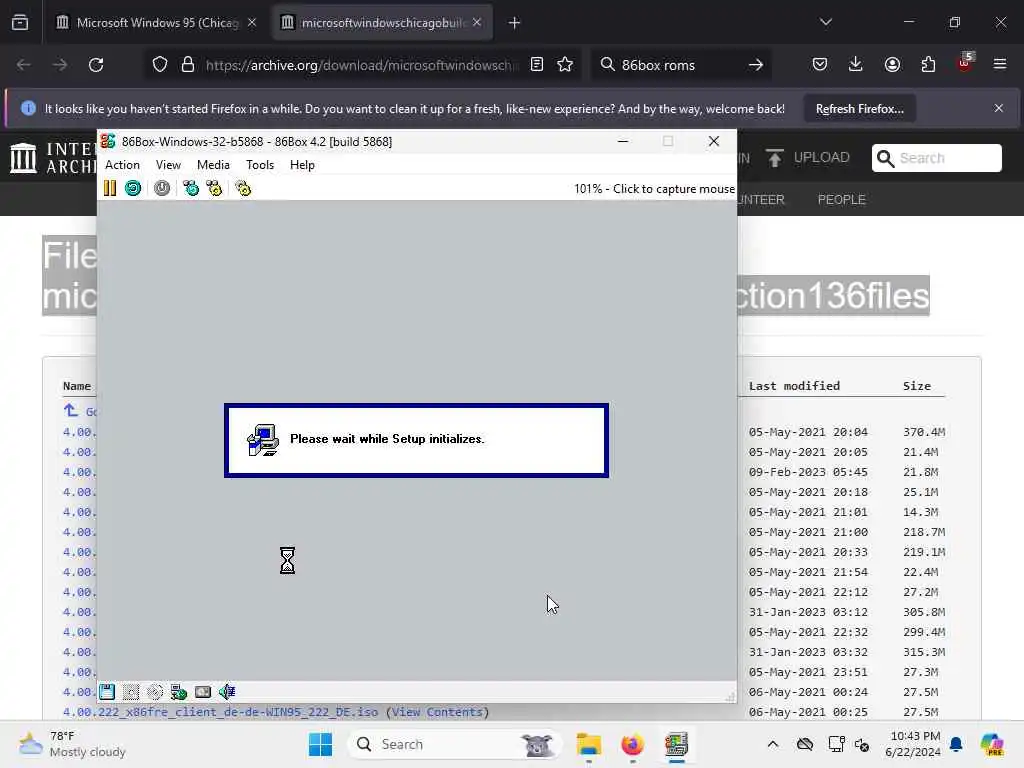
Task: Click the teal hard reset icon in 86Box
Action: point(133,189)
